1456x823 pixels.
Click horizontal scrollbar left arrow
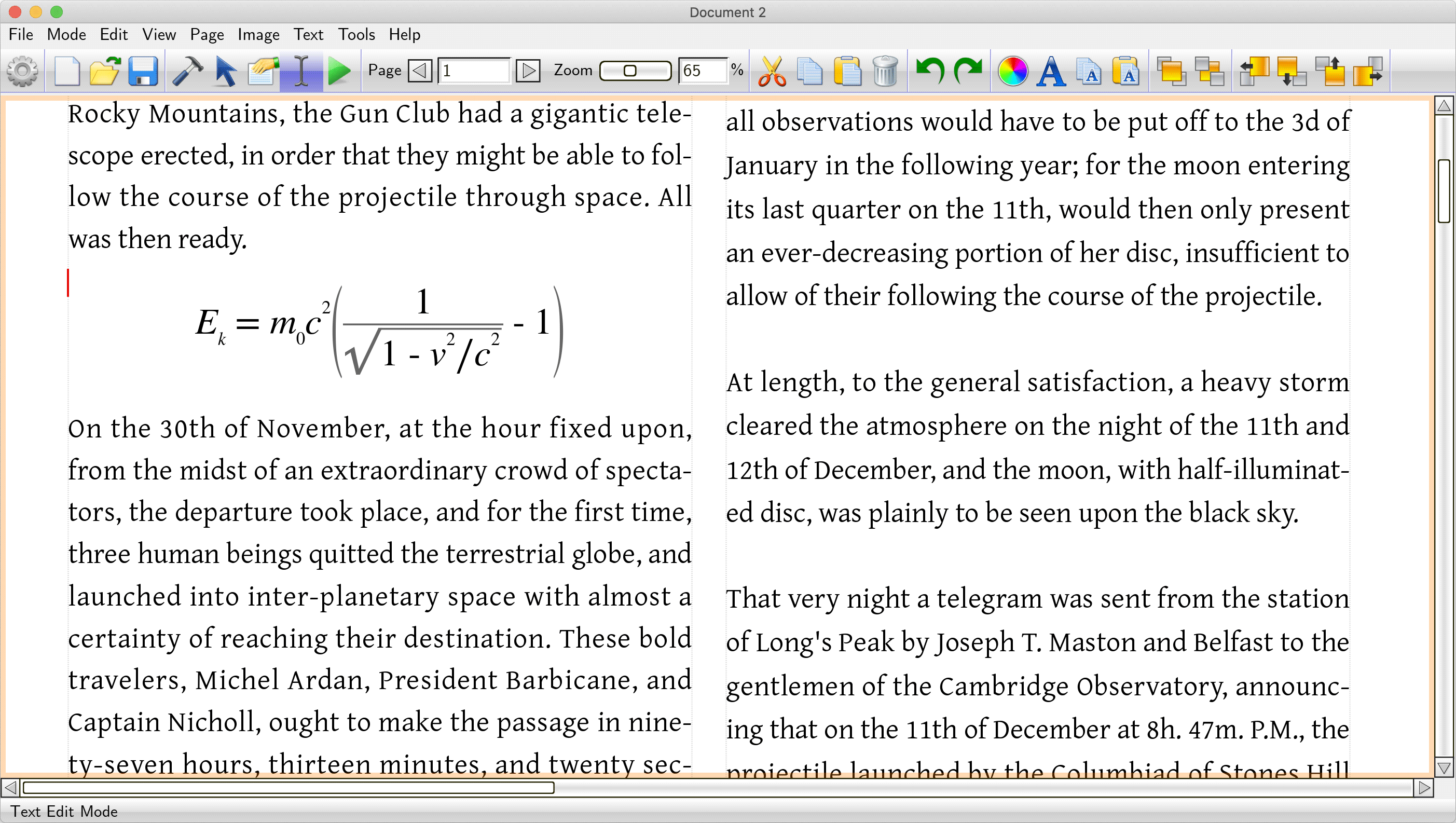coord(10,787)
